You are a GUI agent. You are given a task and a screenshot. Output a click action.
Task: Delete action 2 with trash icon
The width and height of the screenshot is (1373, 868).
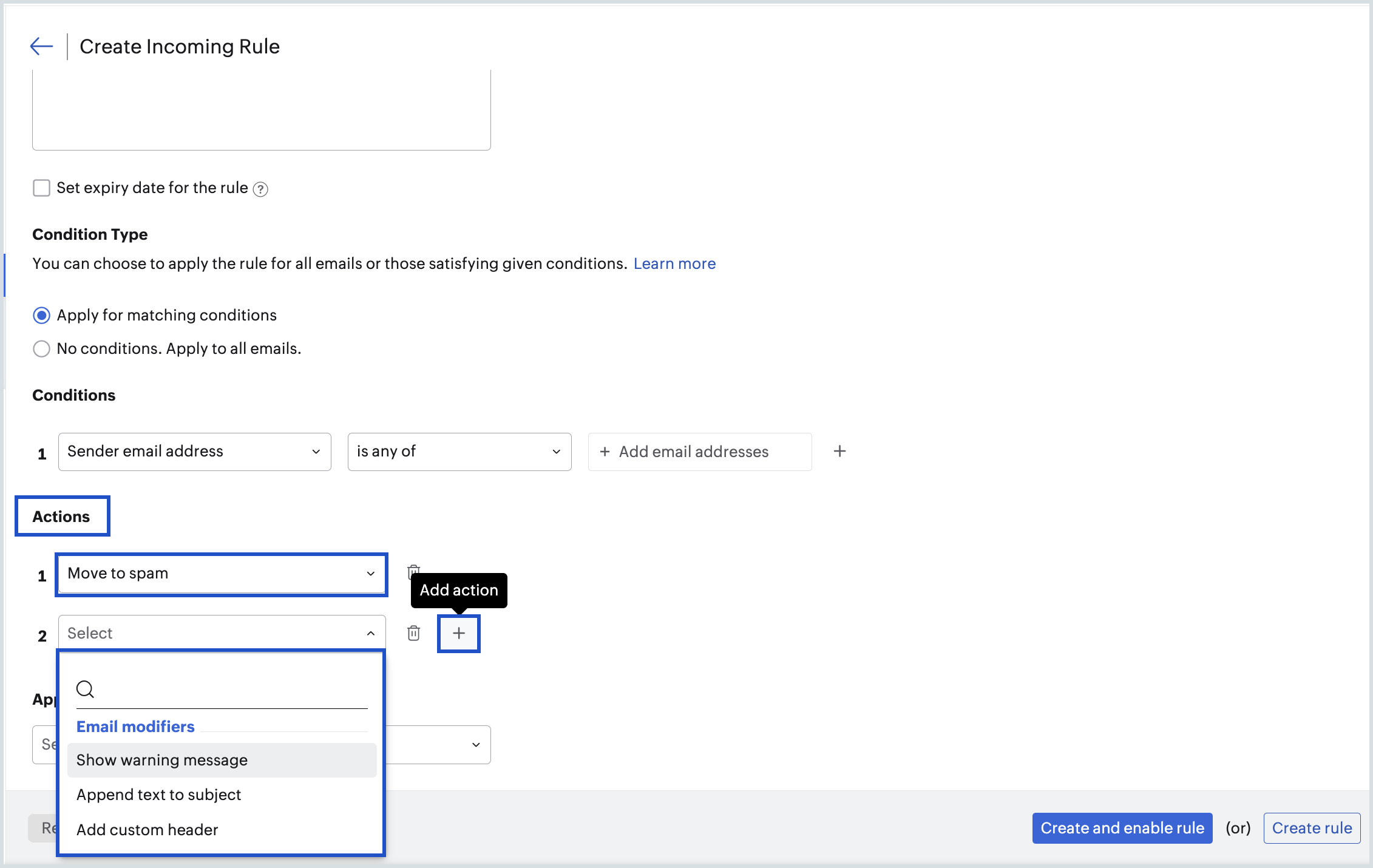[413, 633]
